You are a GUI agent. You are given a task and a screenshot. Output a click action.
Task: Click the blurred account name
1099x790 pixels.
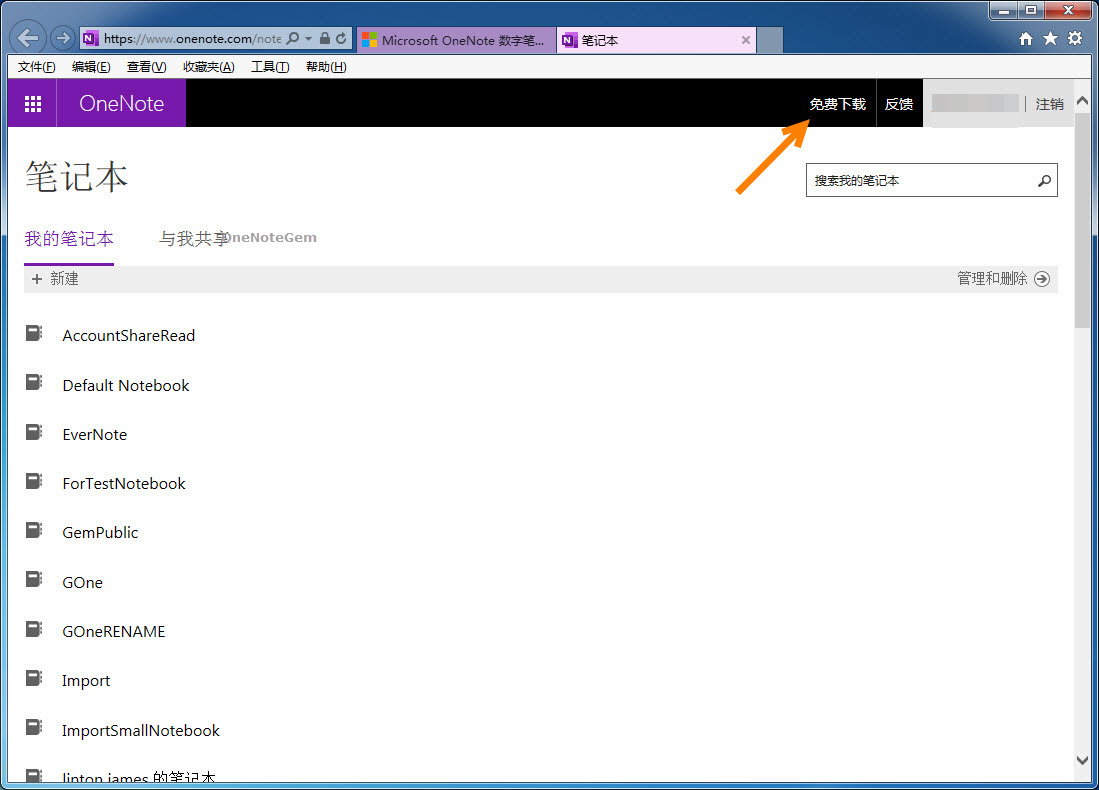pos(975,104)
